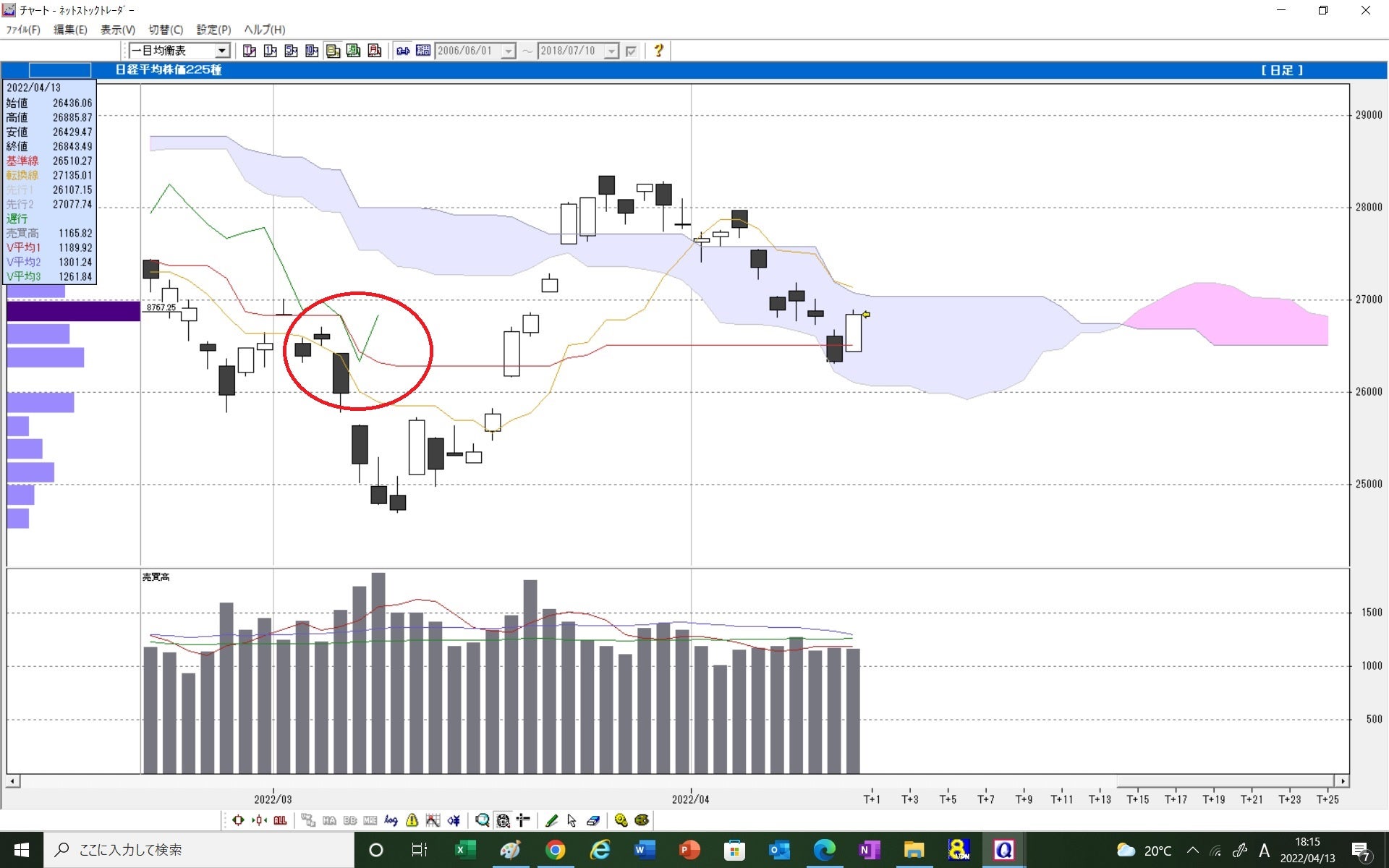Click the yellow question mark help button

658,51
